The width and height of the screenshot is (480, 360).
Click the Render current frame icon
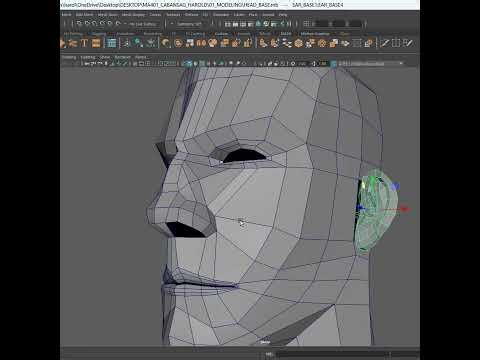tap(235, 24)
